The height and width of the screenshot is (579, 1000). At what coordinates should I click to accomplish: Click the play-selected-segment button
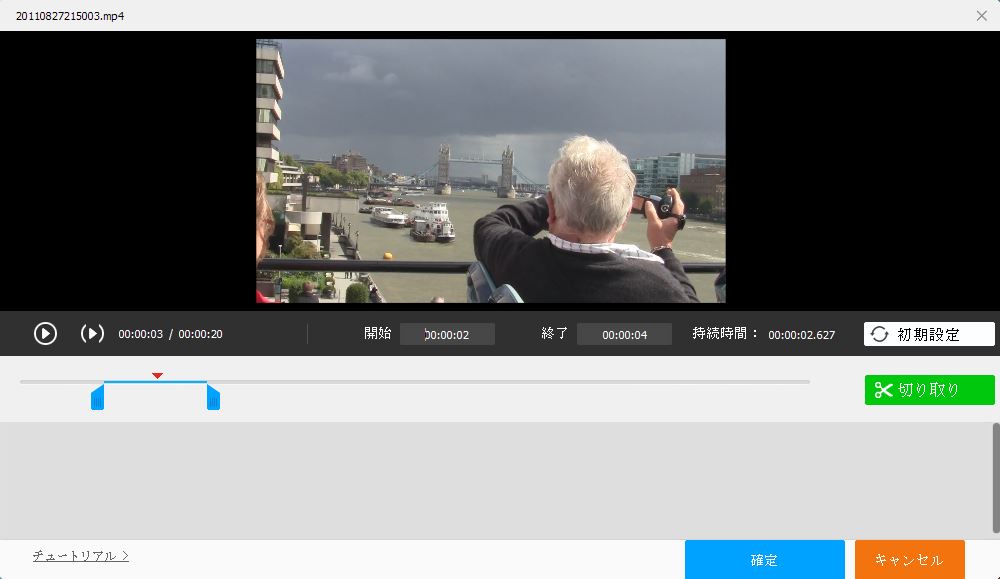point(92,334)
